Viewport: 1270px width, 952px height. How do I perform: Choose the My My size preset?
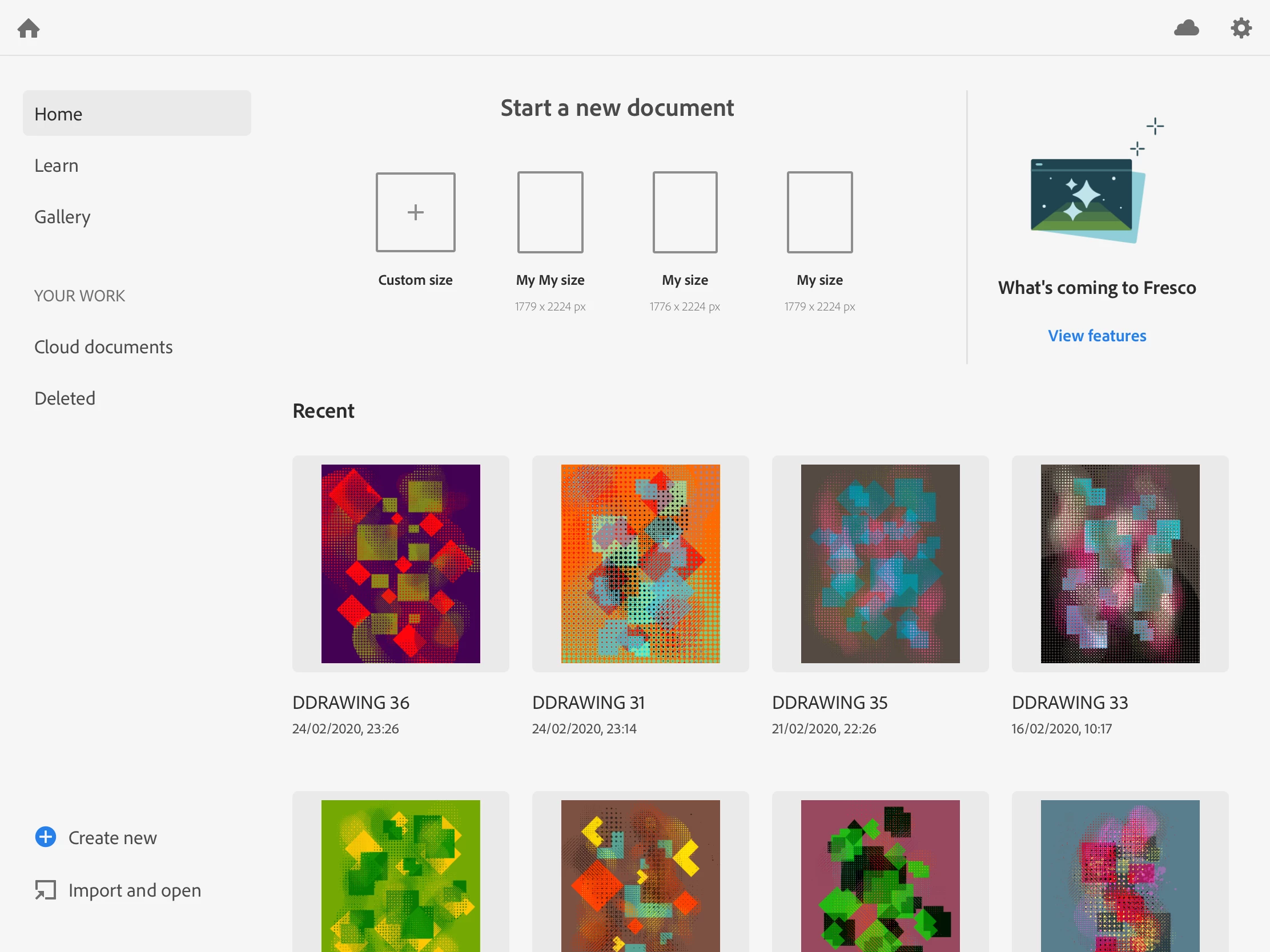550,212
